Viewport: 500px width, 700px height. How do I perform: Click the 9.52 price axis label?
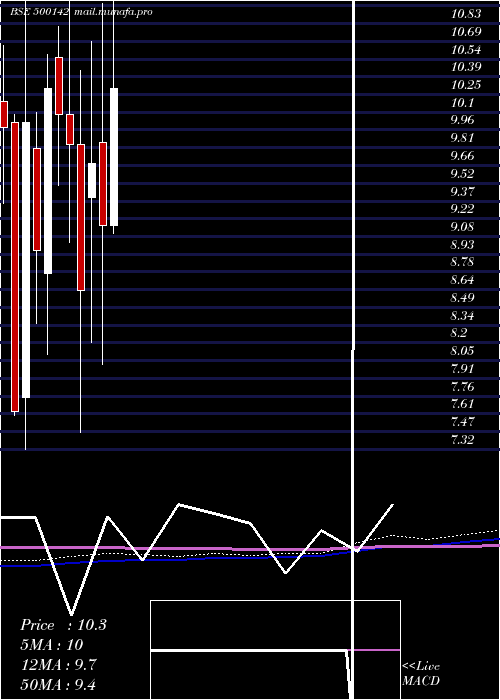pyautogui.click(x=462, y=174)
